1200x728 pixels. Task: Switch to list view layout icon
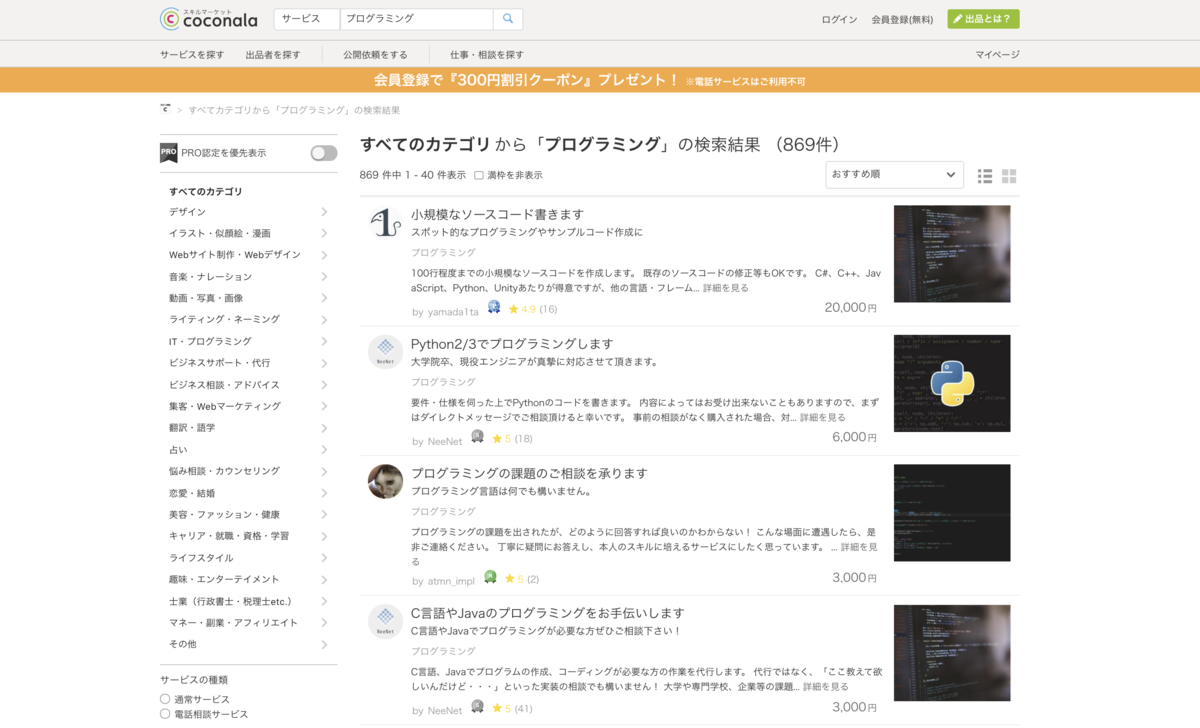point(985,176)
